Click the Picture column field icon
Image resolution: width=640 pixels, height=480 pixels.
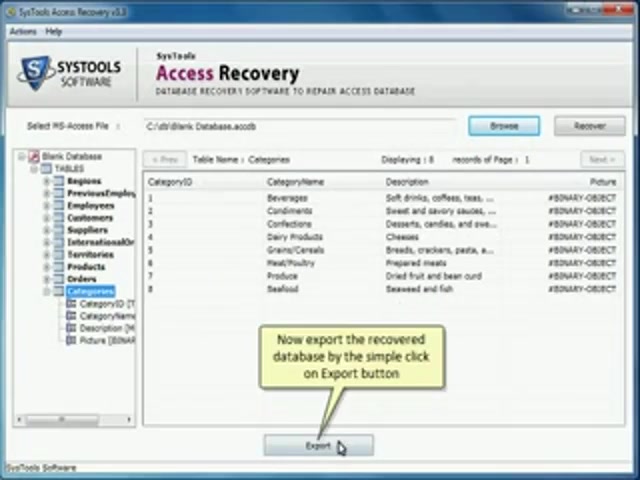point(71,340)
